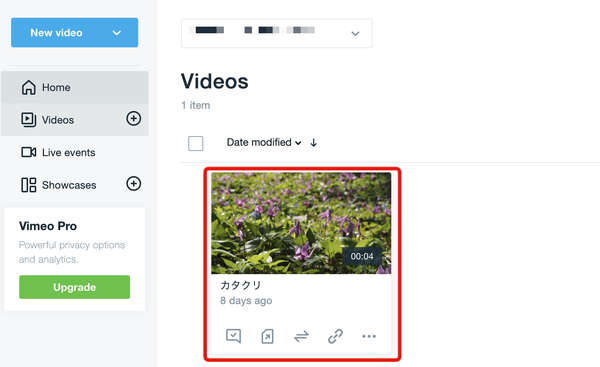Click the 00:04 duration badge
Viewport: 600px width, 367px height.
pos(362,256)
